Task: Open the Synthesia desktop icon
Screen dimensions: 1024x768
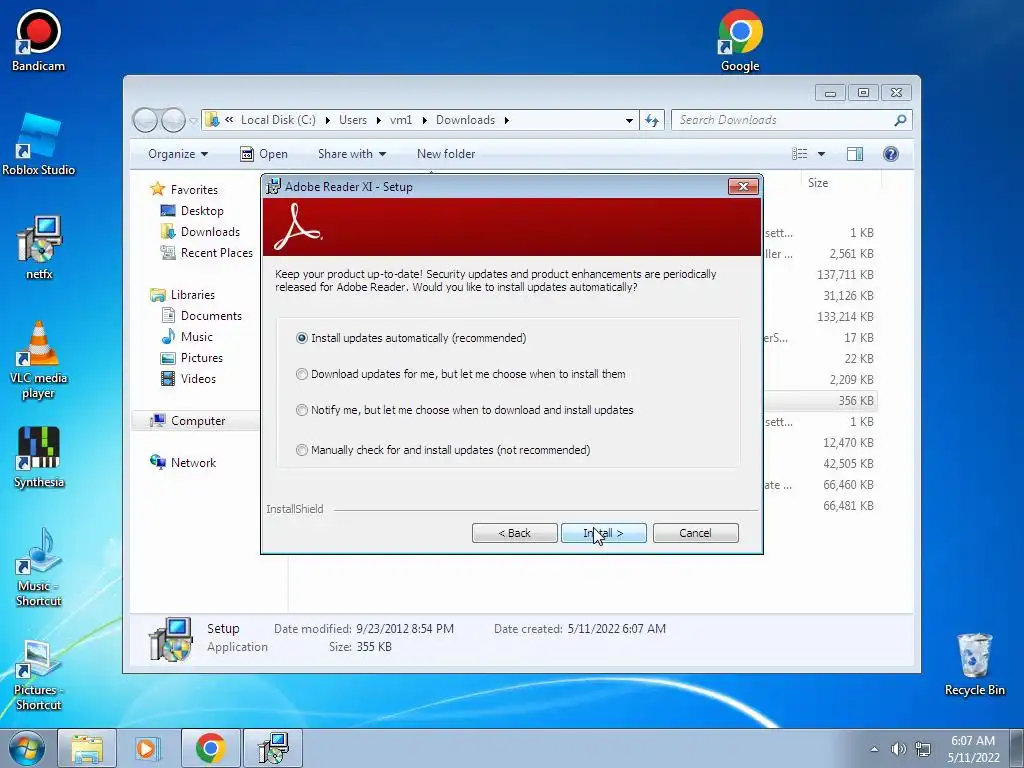Action: tap(39, 457)
